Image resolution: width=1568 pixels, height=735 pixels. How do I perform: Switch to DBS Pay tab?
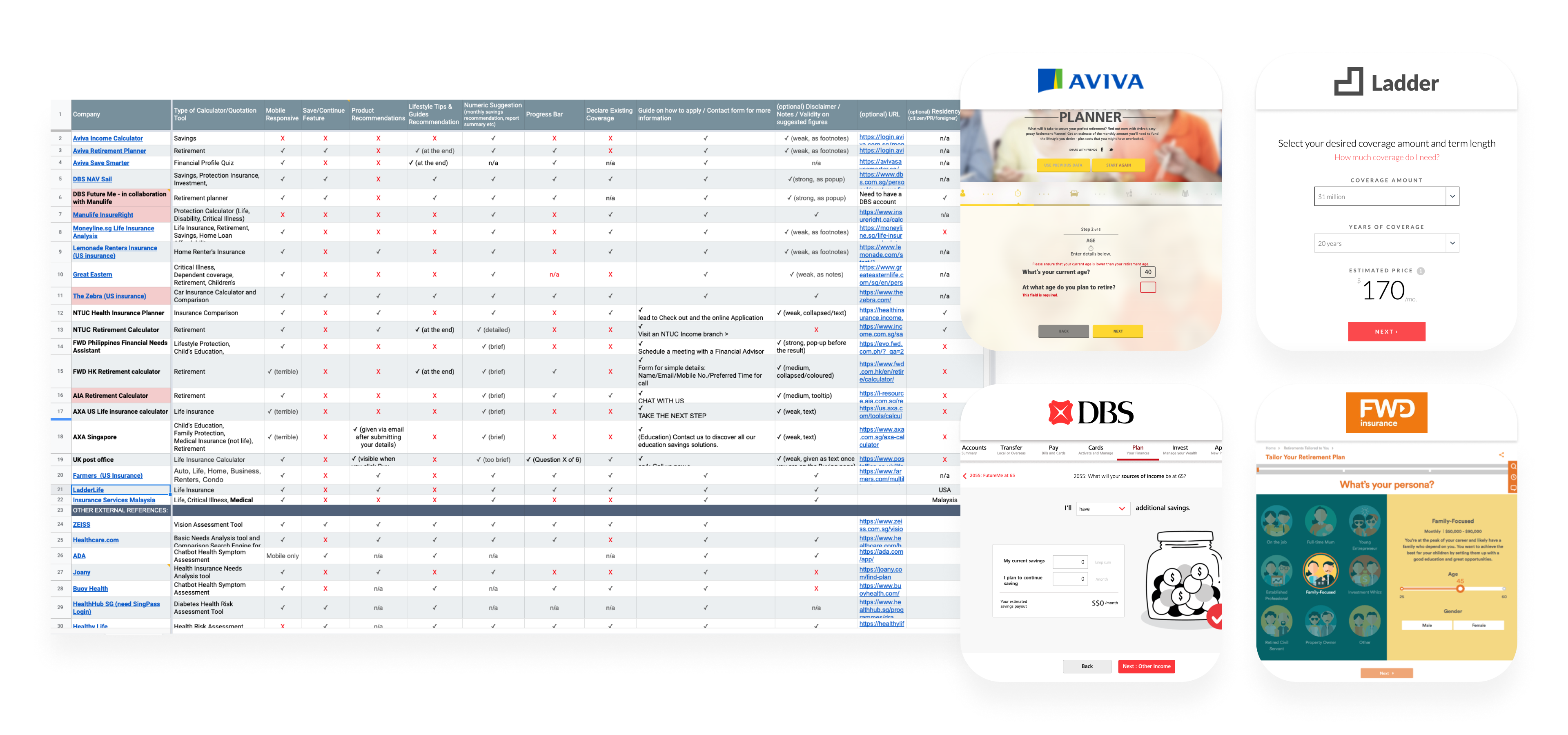[1053, 450]
